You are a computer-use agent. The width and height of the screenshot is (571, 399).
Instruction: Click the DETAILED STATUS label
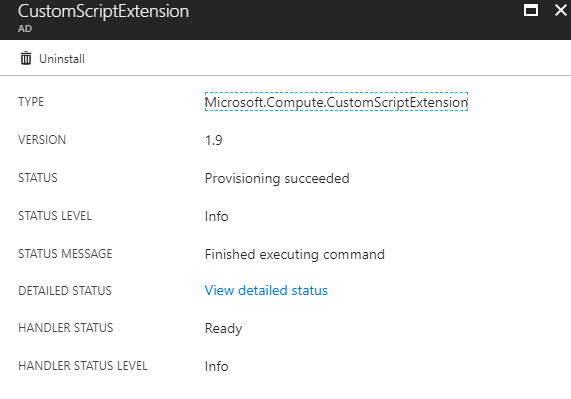pyautogui.click(x=65, y=291)
